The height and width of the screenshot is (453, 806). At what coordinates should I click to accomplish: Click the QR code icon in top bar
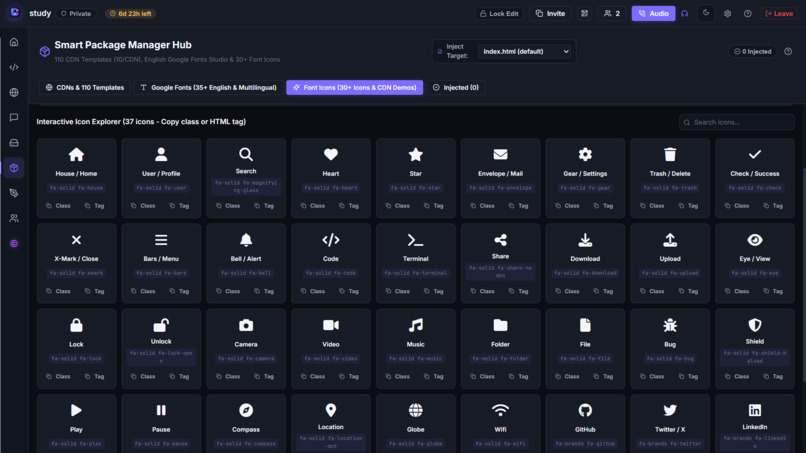pyautogui.click(x=584, y=14)
